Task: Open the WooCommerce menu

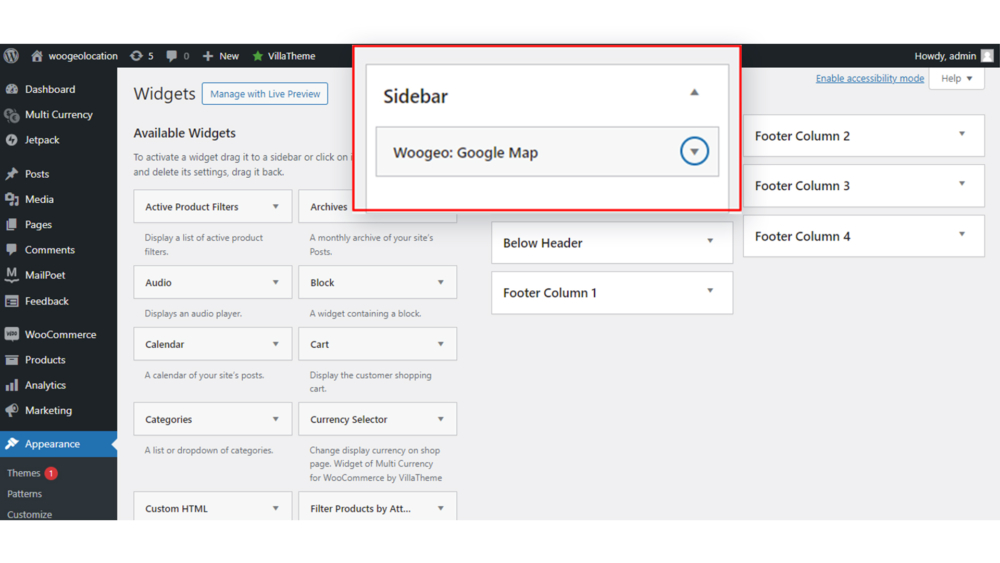Action: (59, 334)
